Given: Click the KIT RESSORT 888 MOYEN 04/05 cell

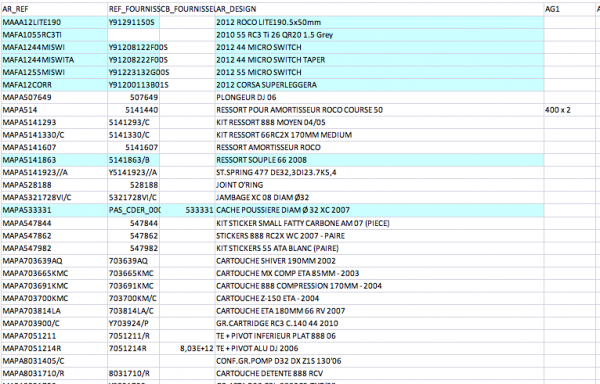Looking at the screenshot, I should (x=379, y=122).
